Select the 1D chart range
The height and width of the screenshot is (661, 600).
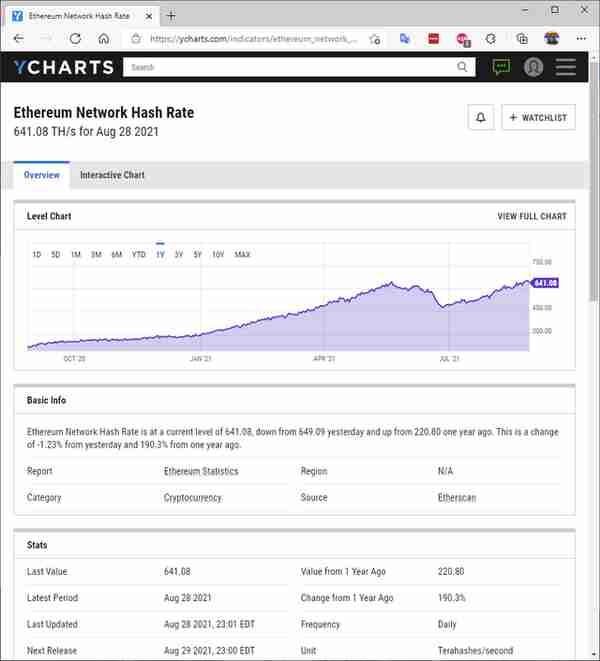click(x=37, y=255)
